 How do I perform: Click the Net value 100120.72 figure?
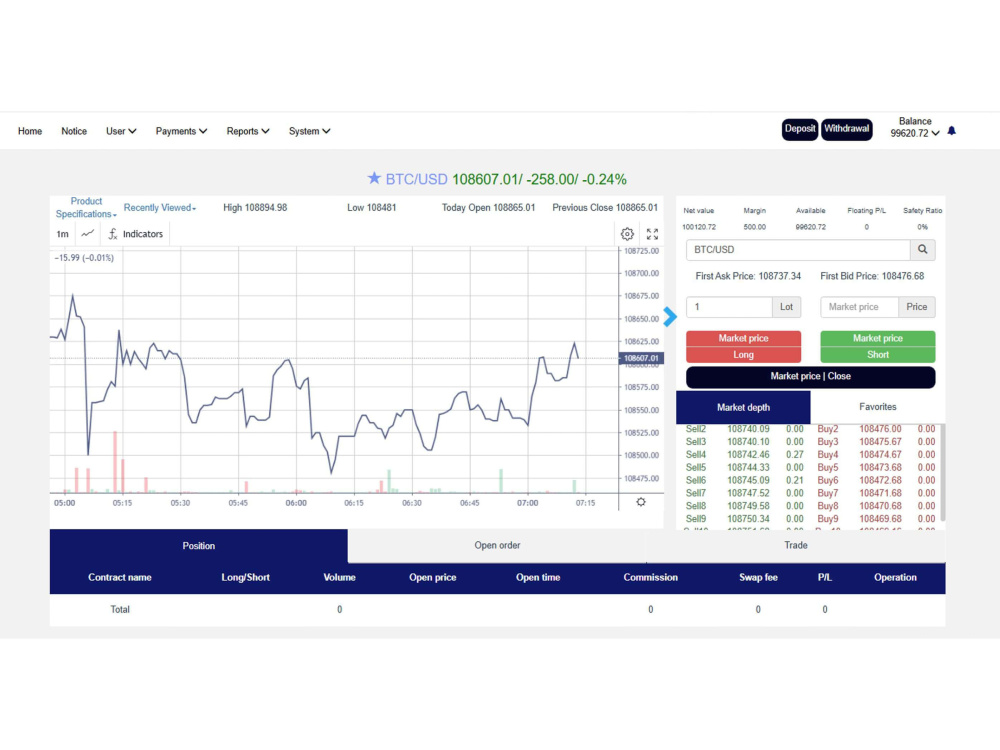click(x=699, y=227)
